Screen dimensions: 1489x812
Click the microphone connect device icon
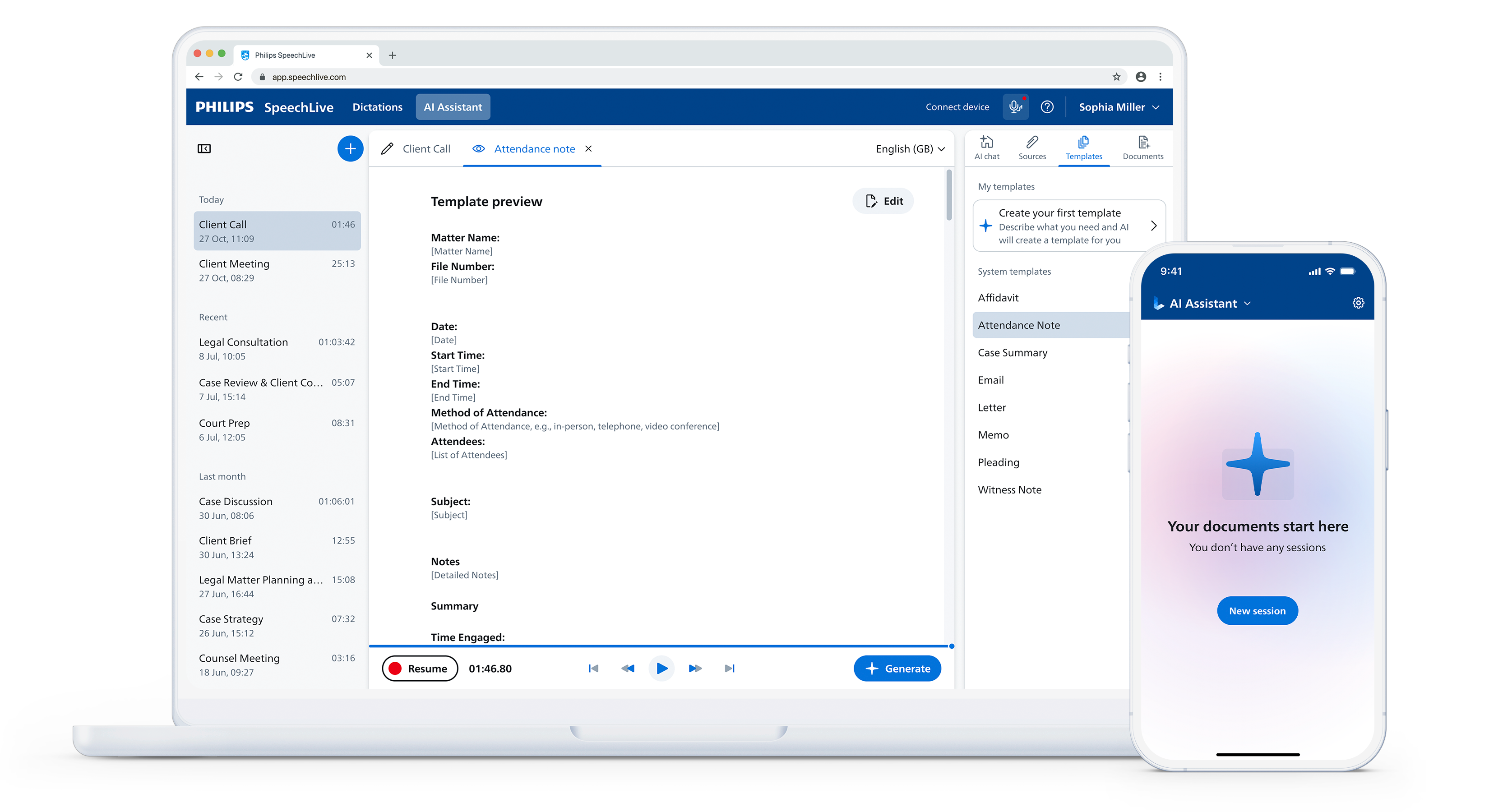pyautogui.click(x=1015, y=107)
